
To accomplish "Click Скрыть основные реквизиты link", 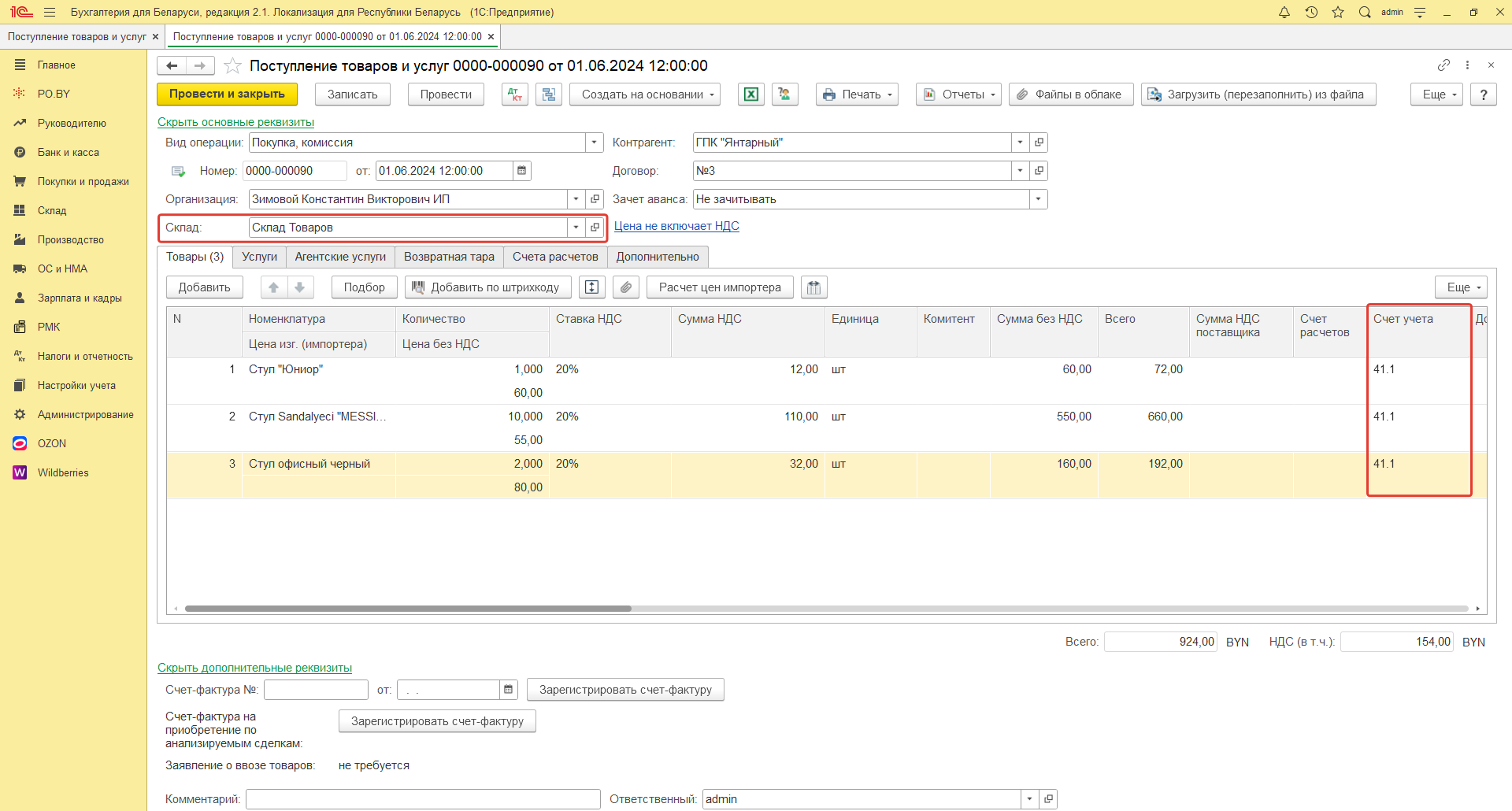I will pyautogui.click(x=235, y=122).
